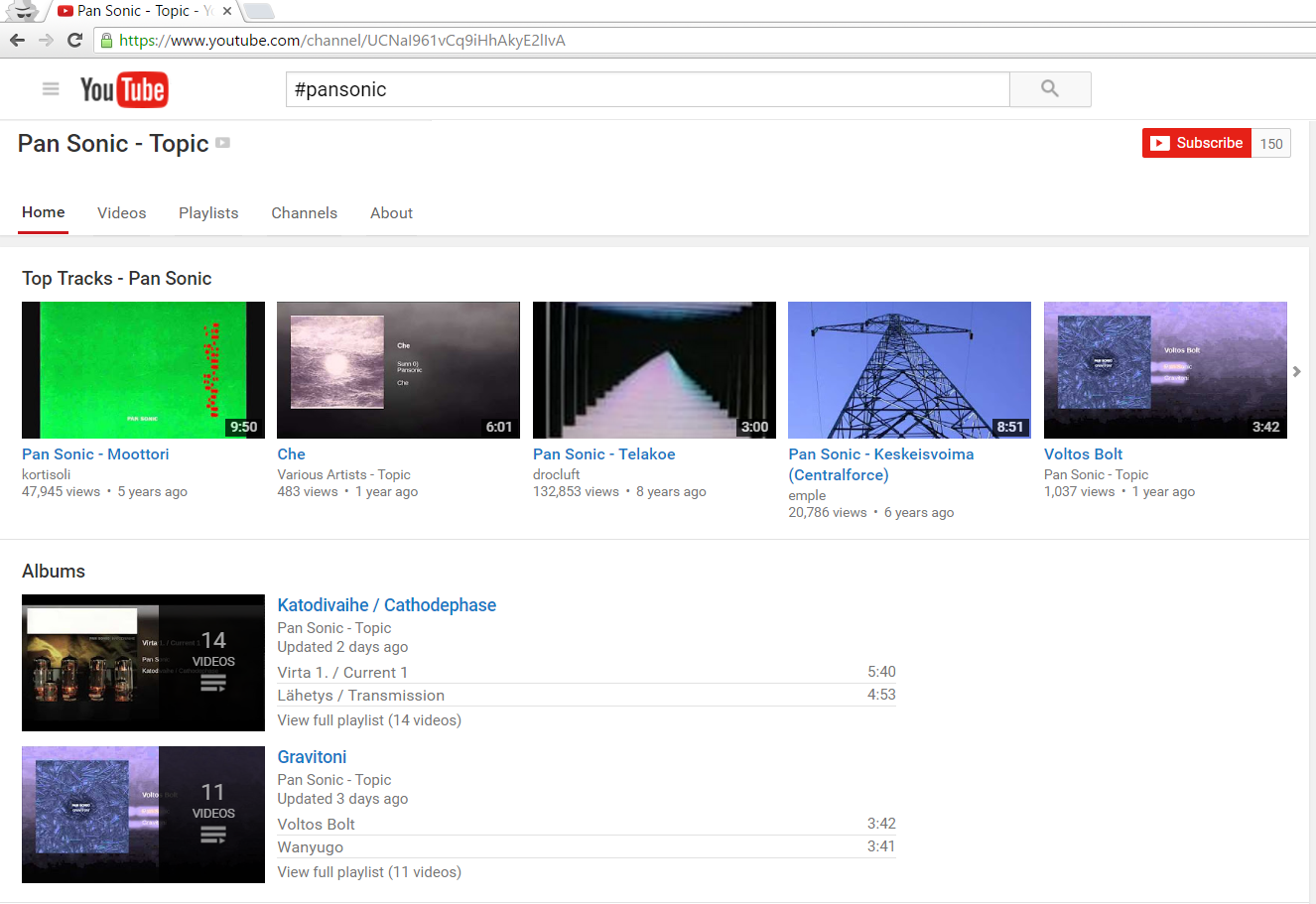The width and height of the screenshot is (1316, 904).
Task: Click the search magnifier button
Action: tap(1050, 89)
